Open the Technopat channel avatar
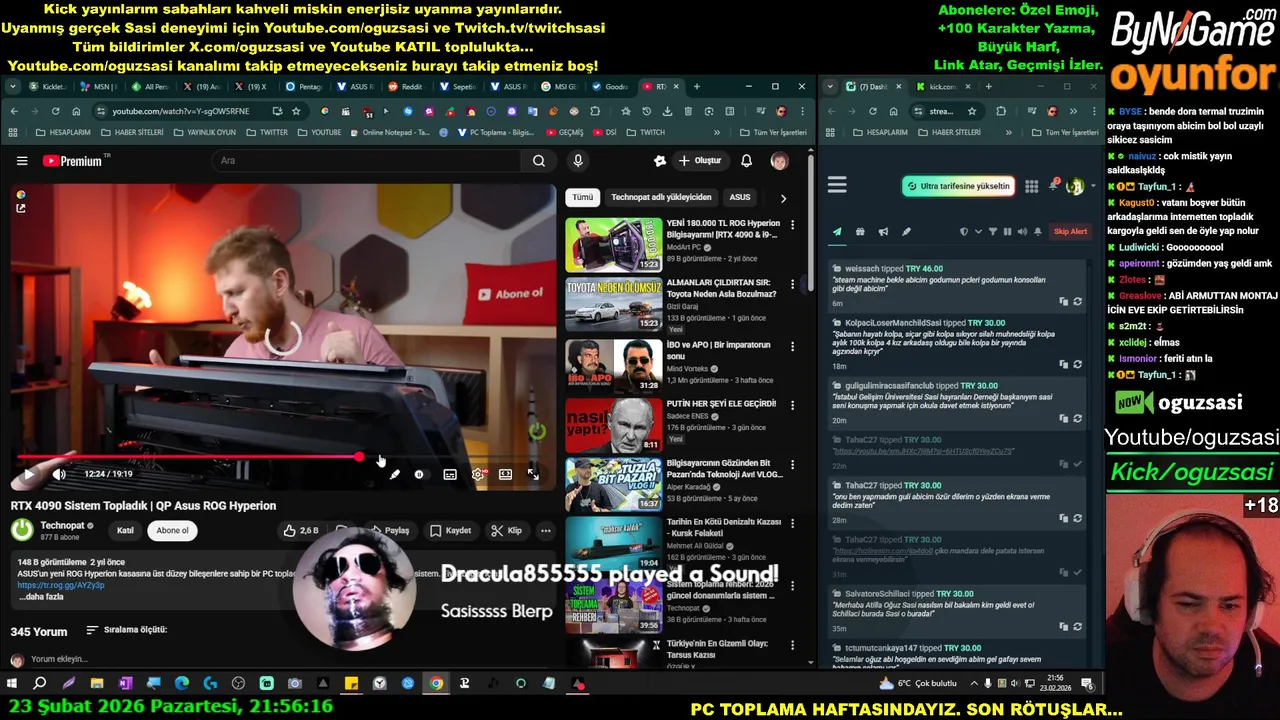This screenshot has width=1280, height=720. 22,530
